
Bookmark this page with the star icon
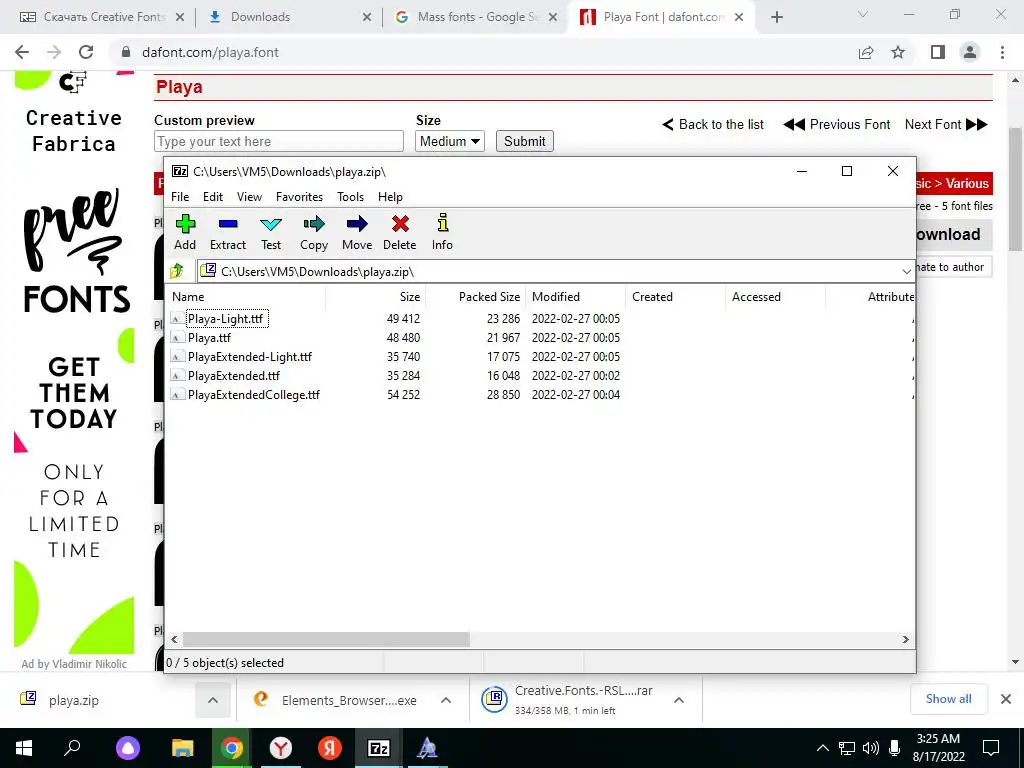pyautogui.click(x=898, y=52)
